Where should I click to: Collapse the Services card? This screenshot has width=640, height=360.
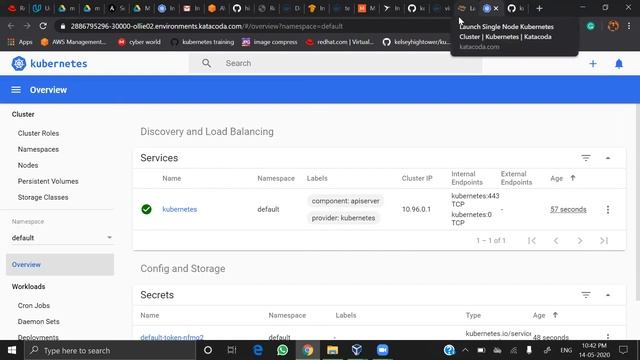tap(608, 158)
